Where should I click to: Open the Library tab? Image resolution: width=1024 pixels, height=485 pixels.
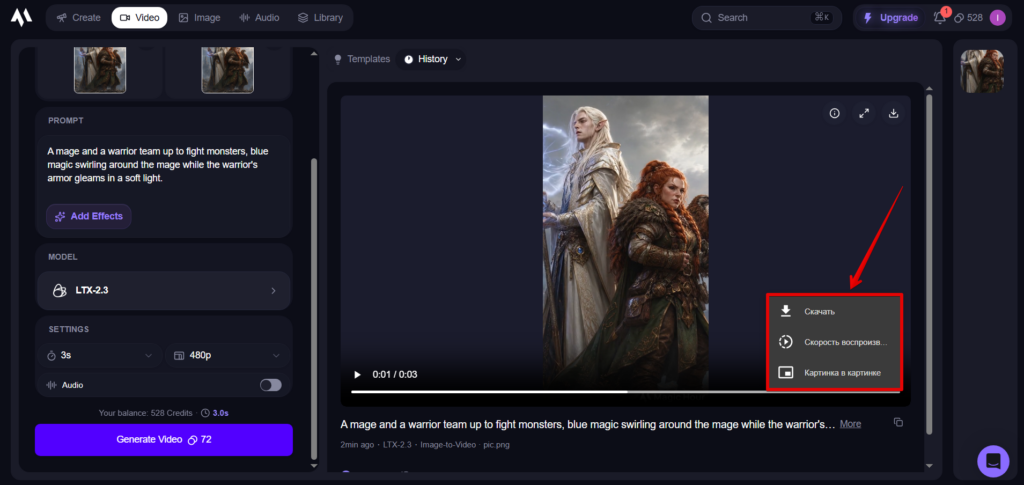[x=320, y=18]
